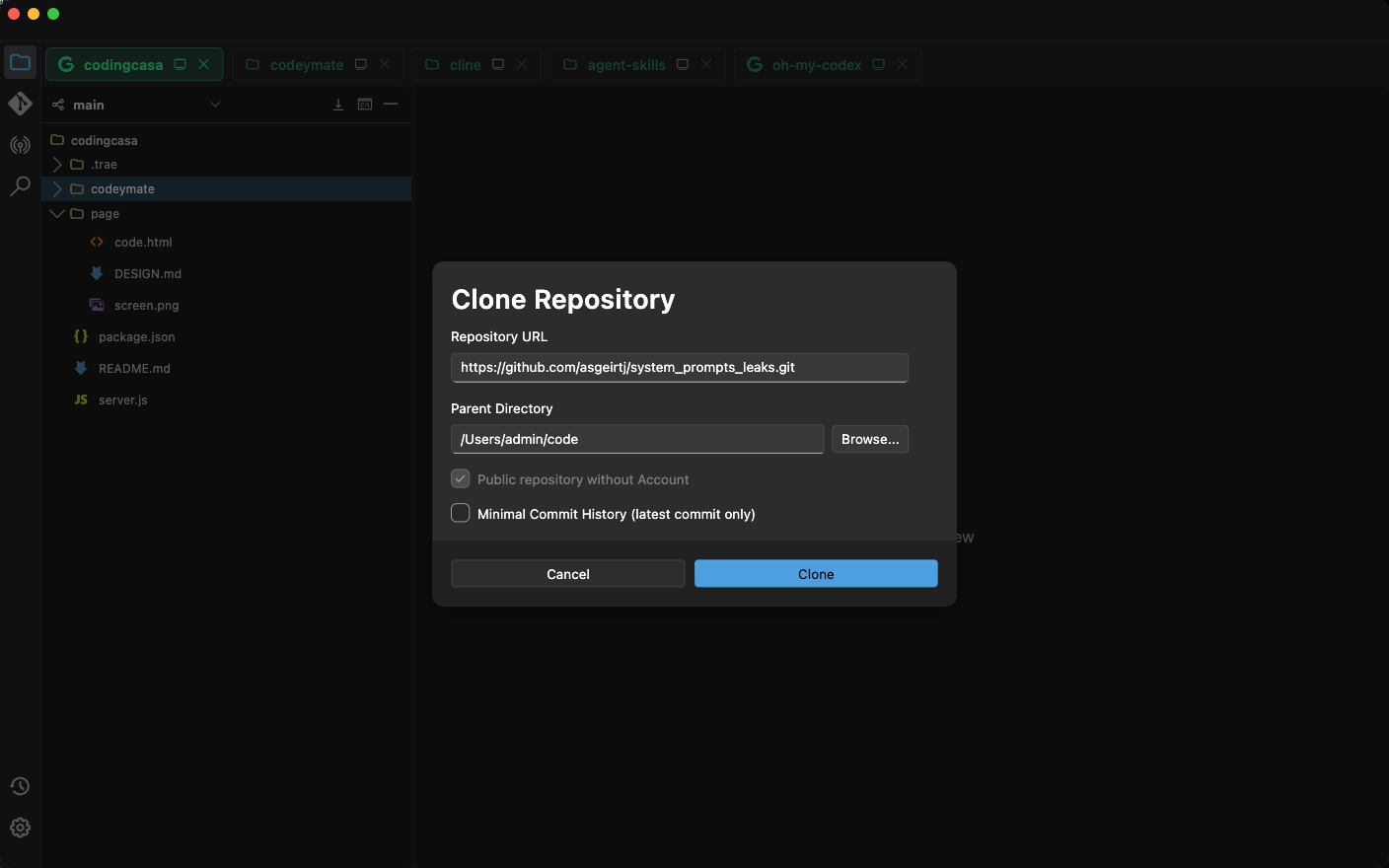Close the agent-skills tab
This screenshot has height=868, width=1389.
tap(706, 64)
